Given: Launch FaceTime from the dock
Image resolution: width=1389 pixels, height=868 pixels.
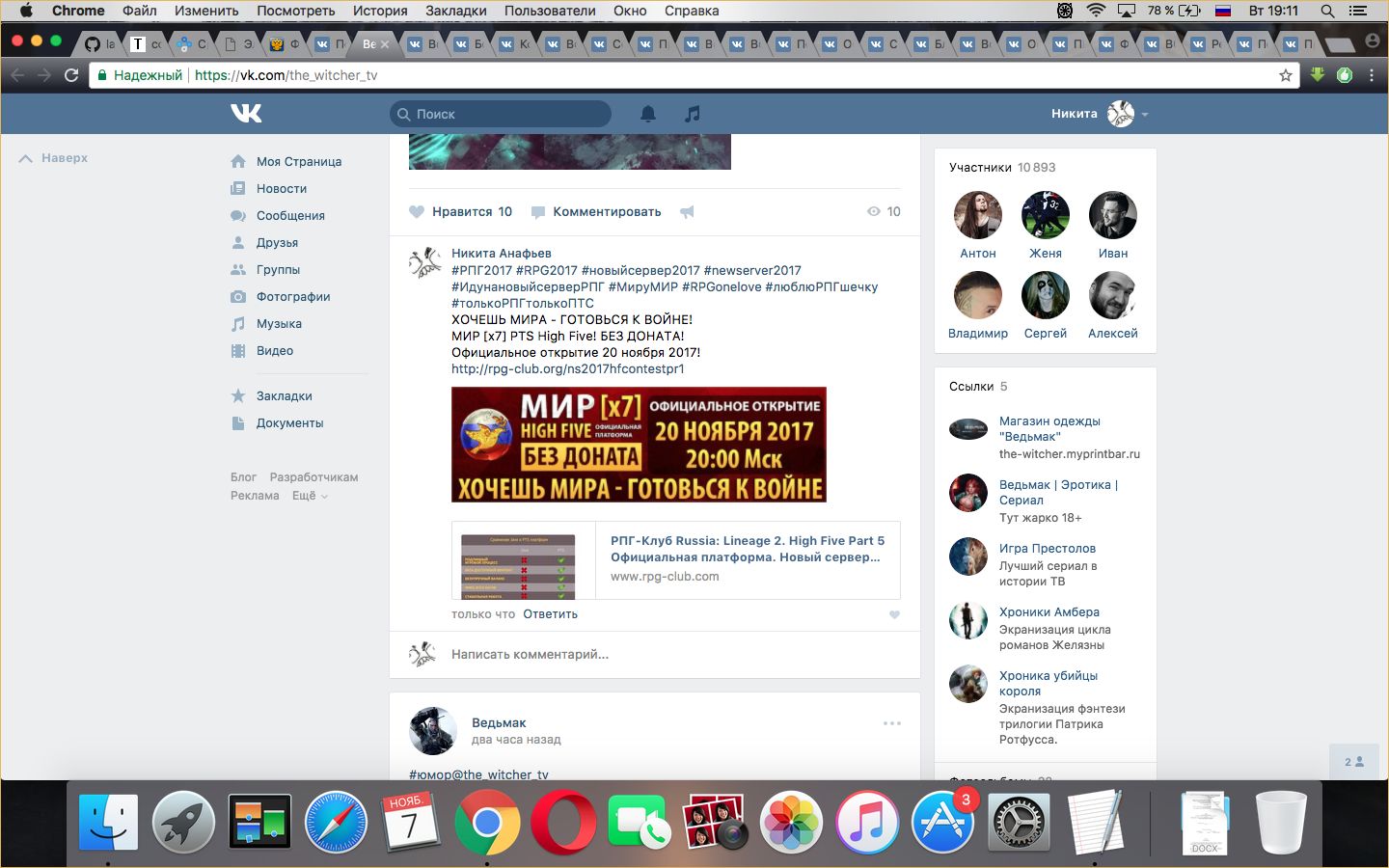Looking at the screenshot, I should coord(639,823).
